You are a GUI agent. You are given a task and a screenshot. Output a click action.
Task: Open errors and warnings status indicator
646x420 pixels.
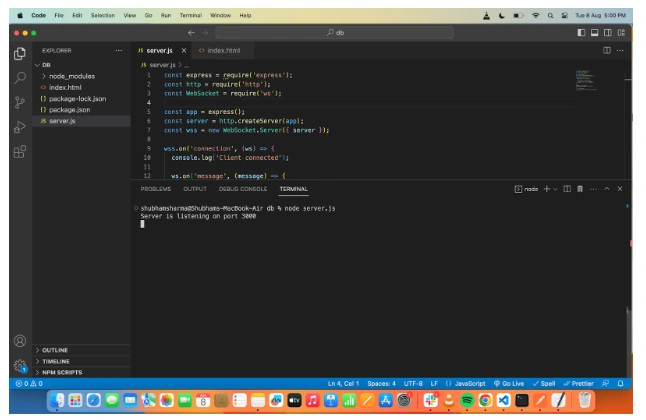pyautogui.click(x=29, y=383)
